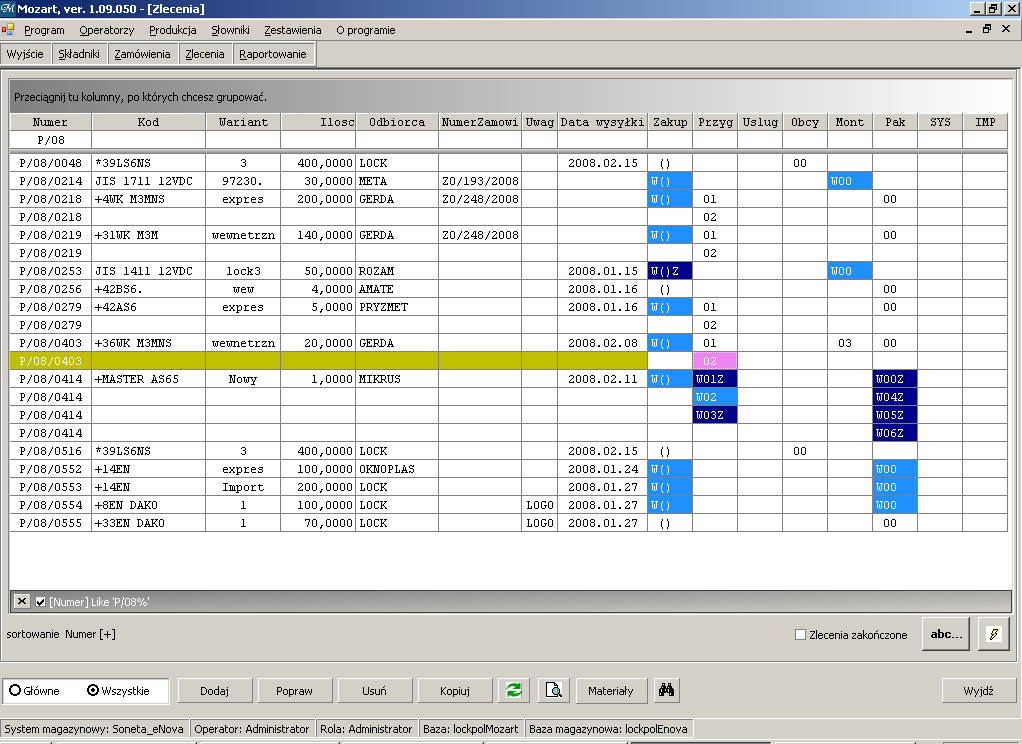Click the green refresh arrows icon button

(x=514, y=691)
